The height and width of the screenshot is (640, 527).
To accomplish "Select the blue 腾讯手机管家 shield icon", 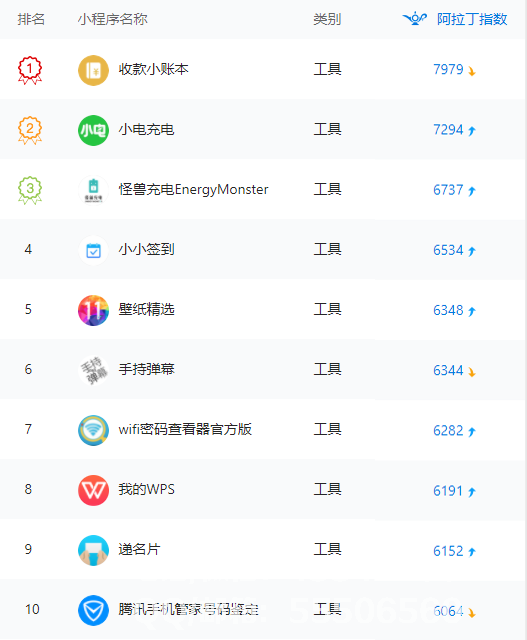I will pyautogui.click(x=93, y=610).
